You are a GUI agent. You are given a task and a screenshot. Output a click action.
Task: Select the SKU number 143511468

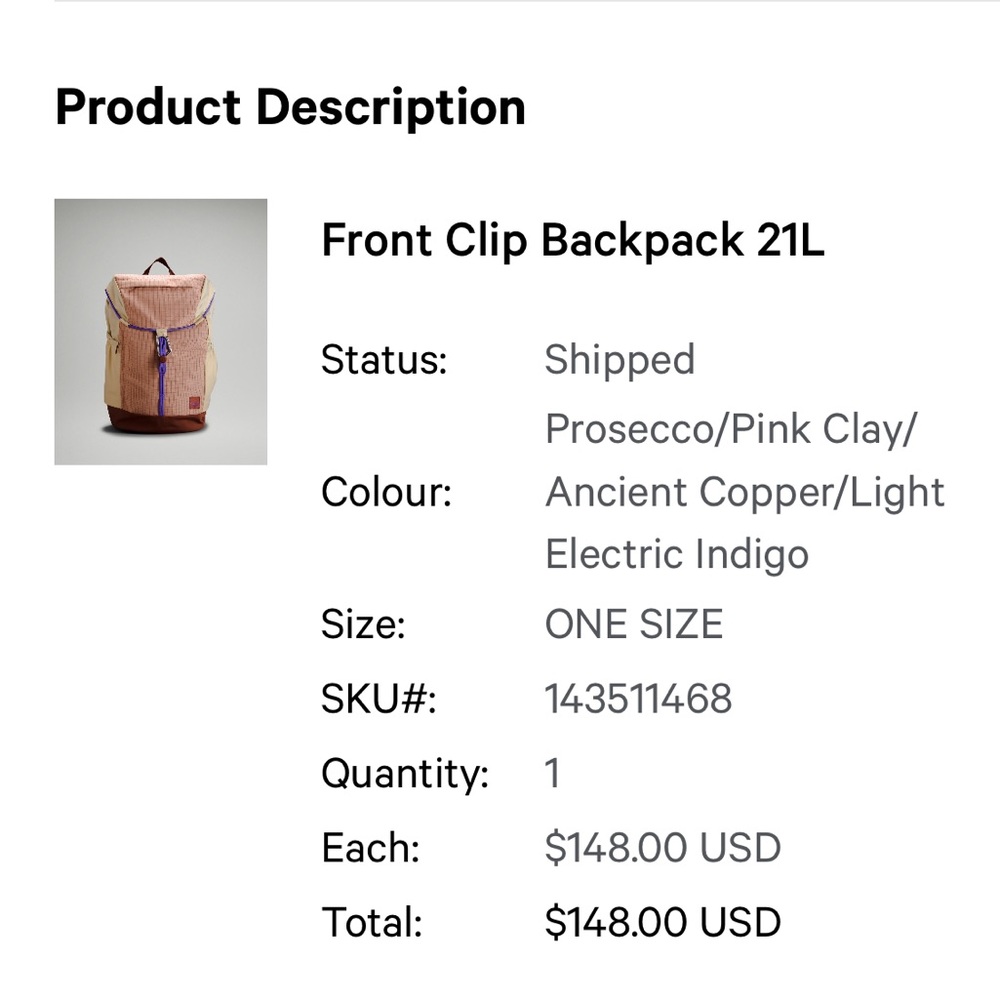[638, 699]
